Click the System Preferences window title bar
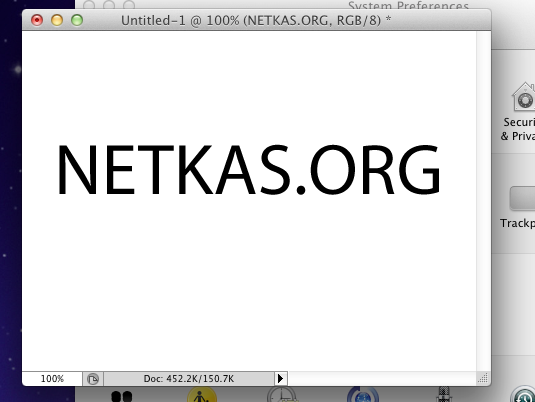Screen dimensions: 535x402 point(408,4)
